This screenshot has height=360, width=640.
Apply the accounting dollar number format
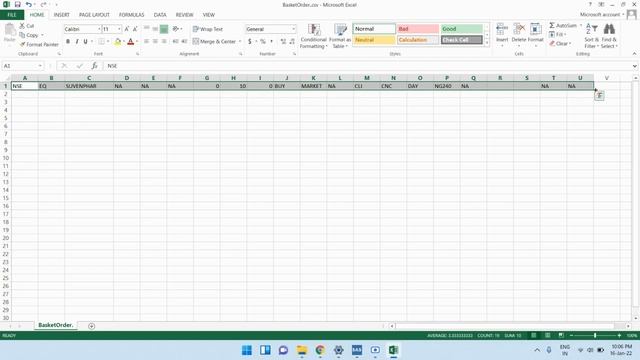[249, 41]
